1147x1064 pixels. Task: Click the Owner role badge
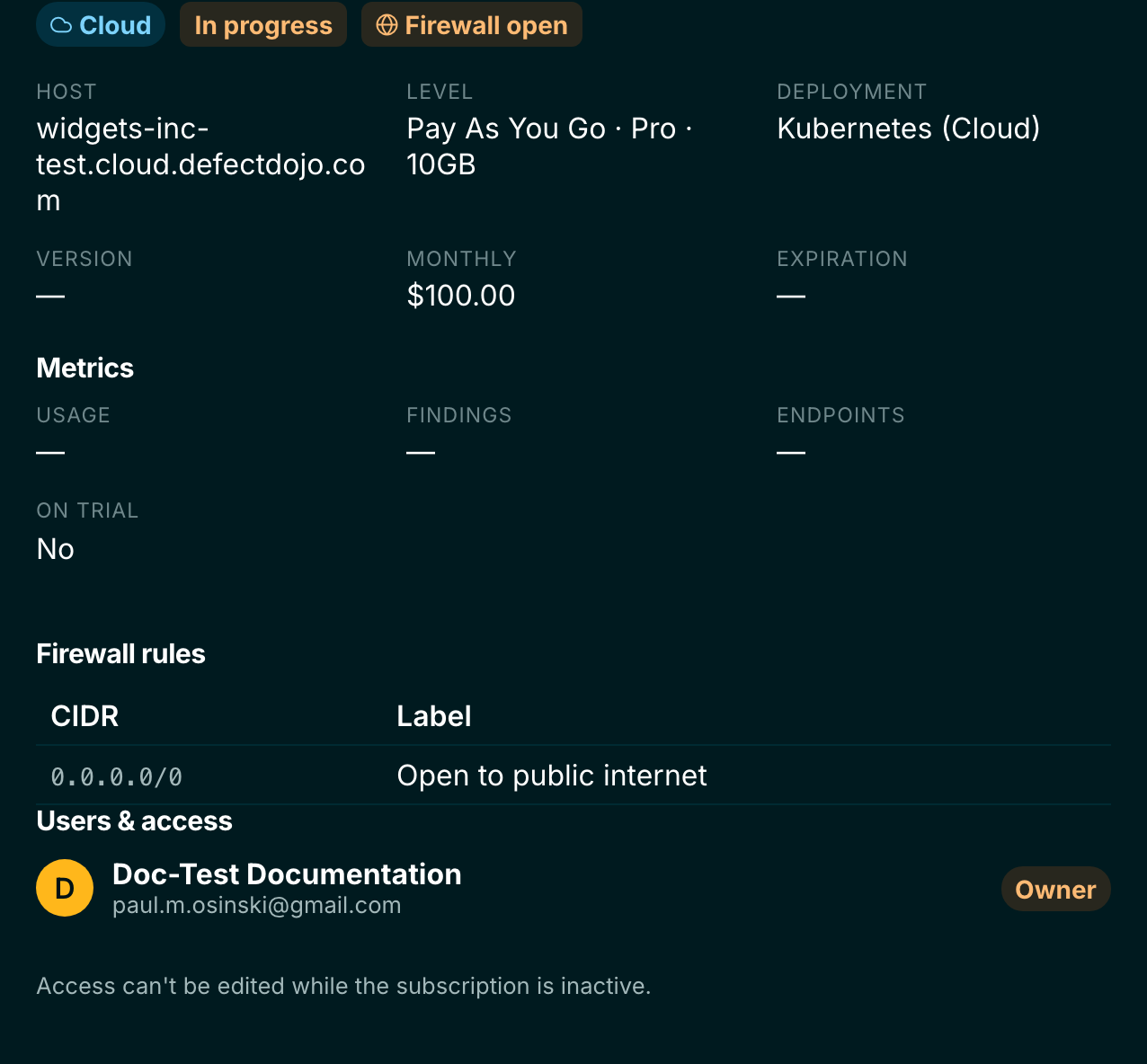point(1056,889)
